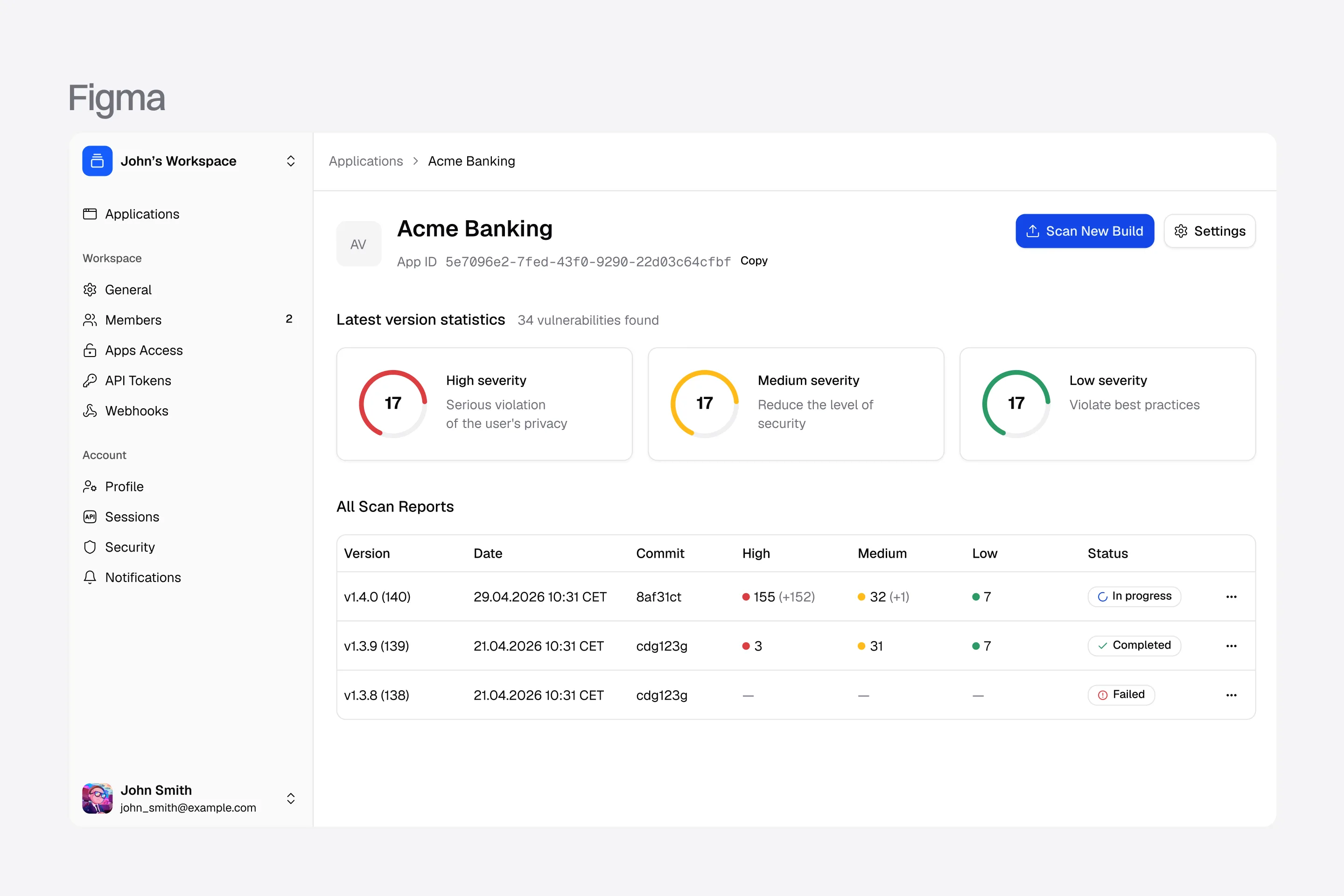Open Sessions in Account section
The width and height of the screenshot is (1344, 896).
tap(132, 517)
